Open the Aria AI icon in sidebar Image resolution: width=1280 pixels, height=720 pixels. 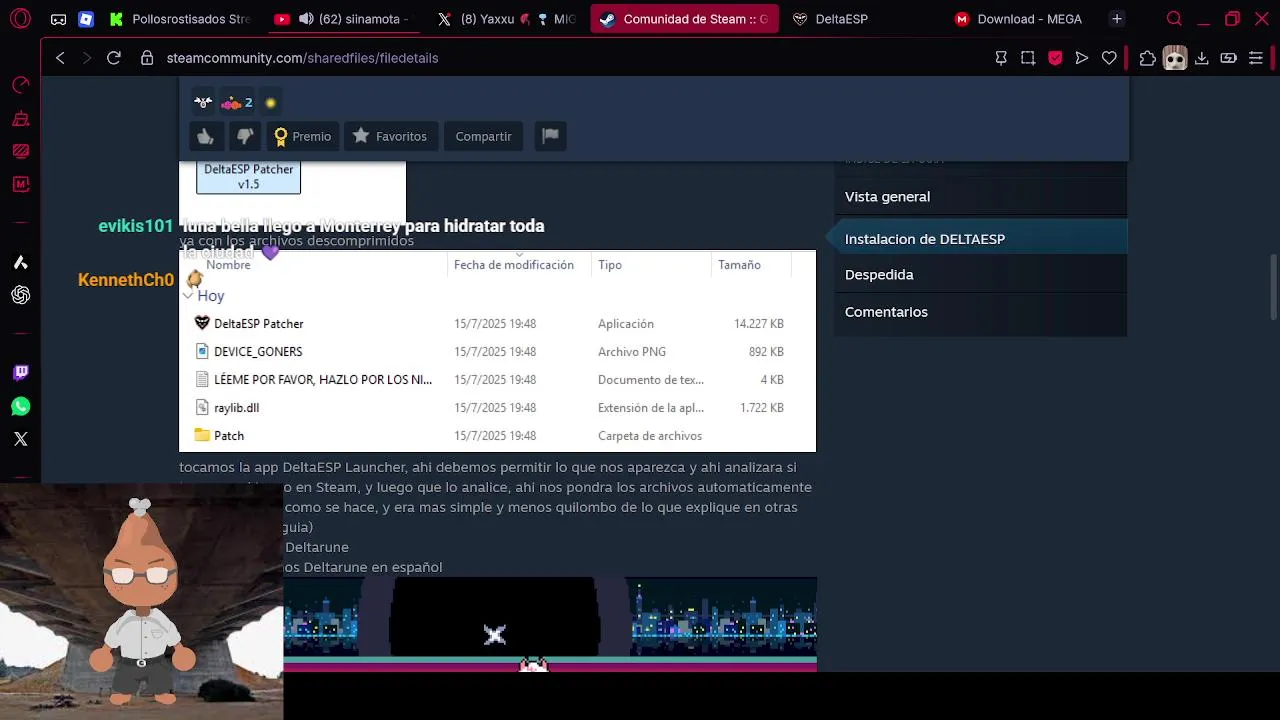coord(20,262)
